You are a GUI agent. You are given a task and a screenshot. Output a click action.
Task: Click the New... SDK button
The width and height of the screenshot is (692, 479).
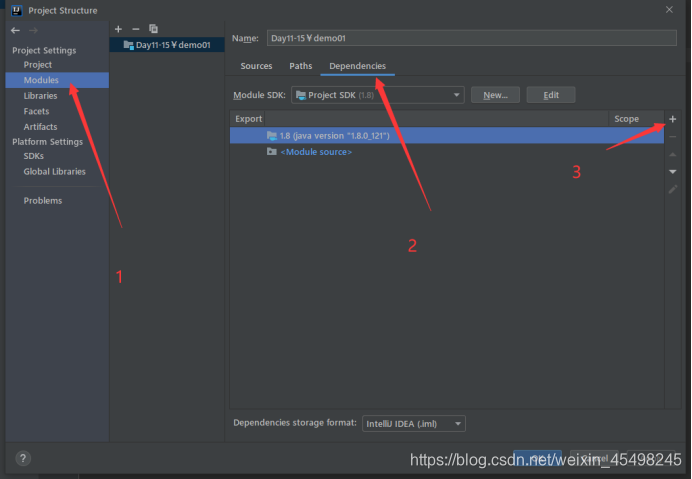click(x=495, y=95)
